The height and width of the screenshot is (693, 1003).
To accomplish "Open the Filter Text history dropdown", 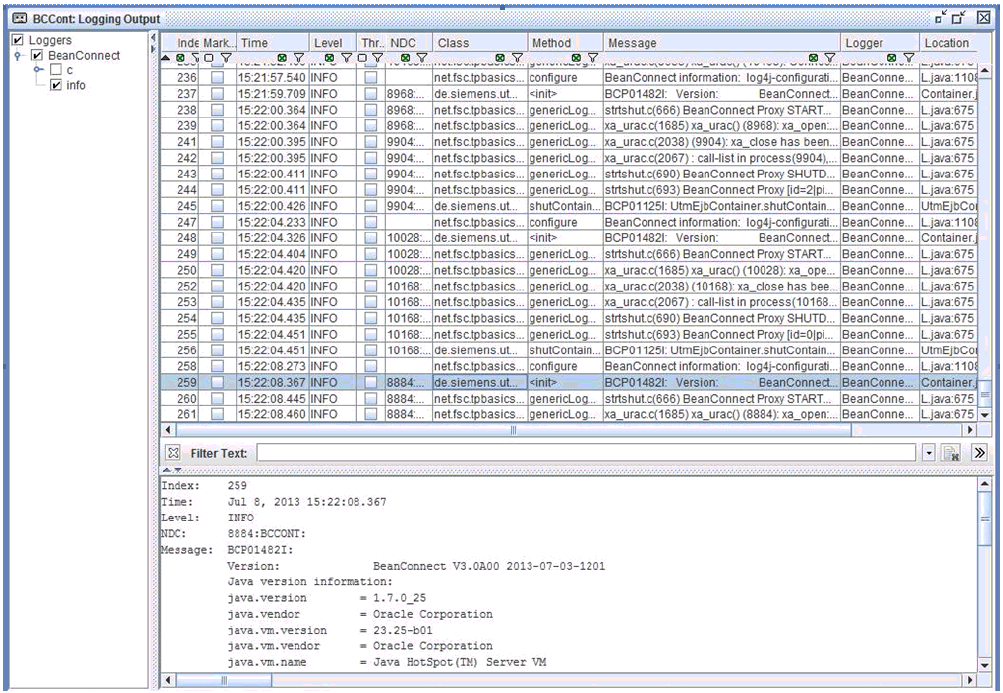I will click(929, 454).
